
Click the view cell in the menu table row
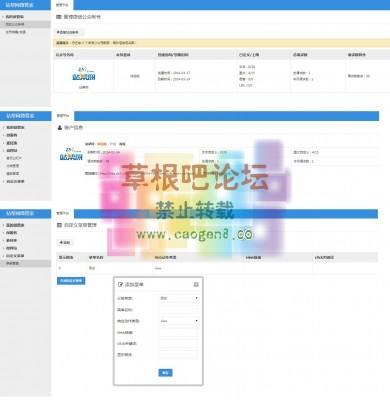click(198, 268)
